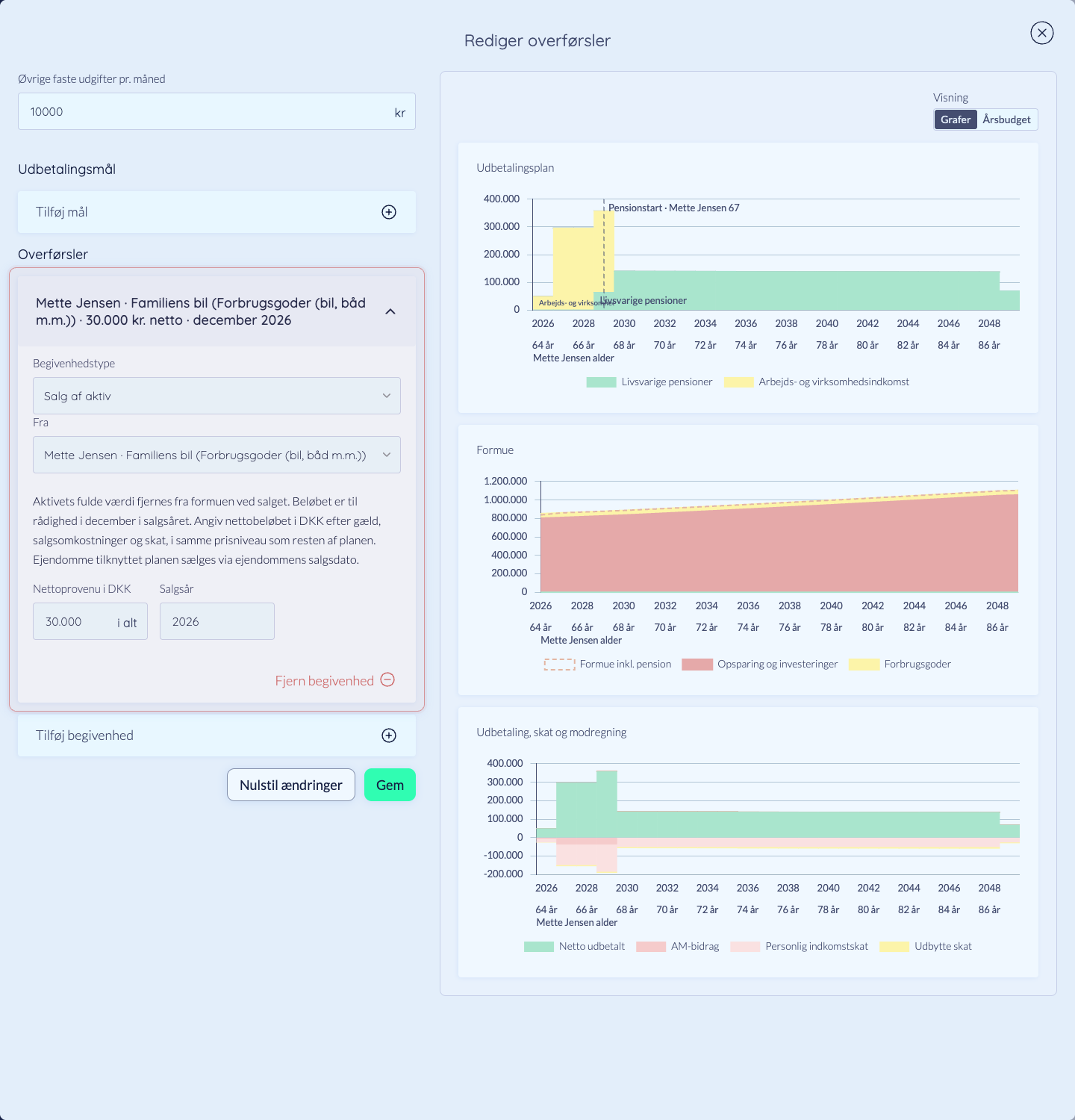Image resolution: width=1075 pixels, height=1120 pixels.
Task: Switch to the Årsbudget view
Action: coord(1006,119)
